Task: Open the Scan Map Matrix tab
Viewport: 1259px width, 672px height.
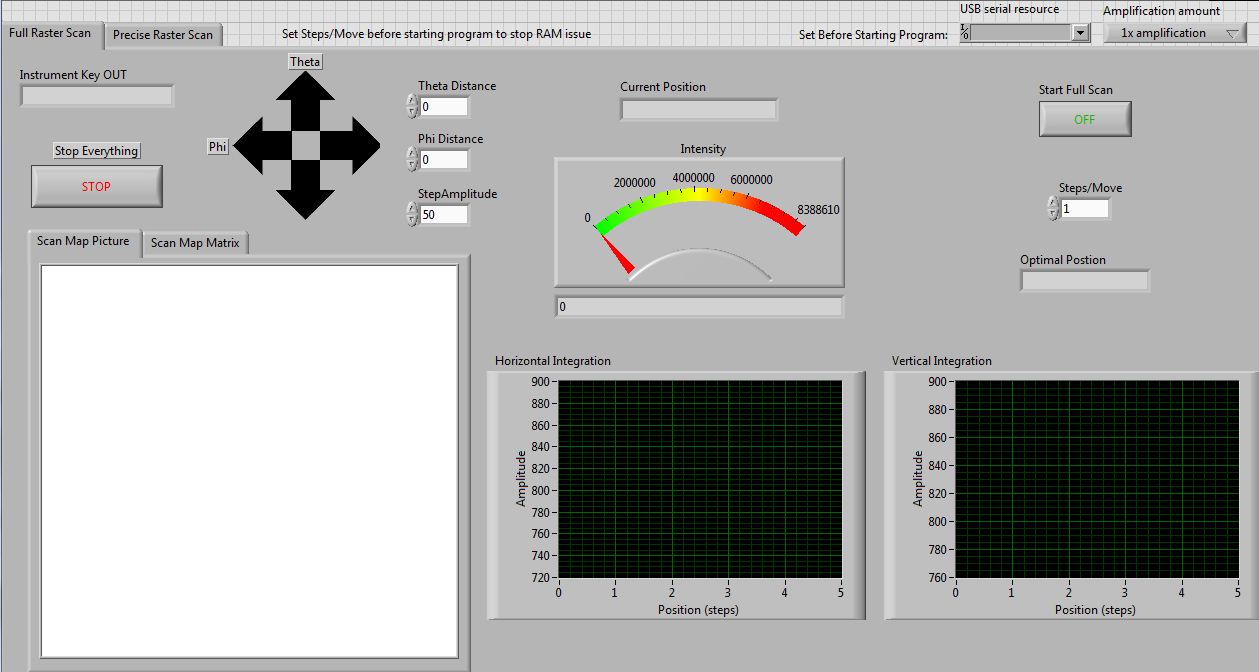Action: tap(195, 243)
